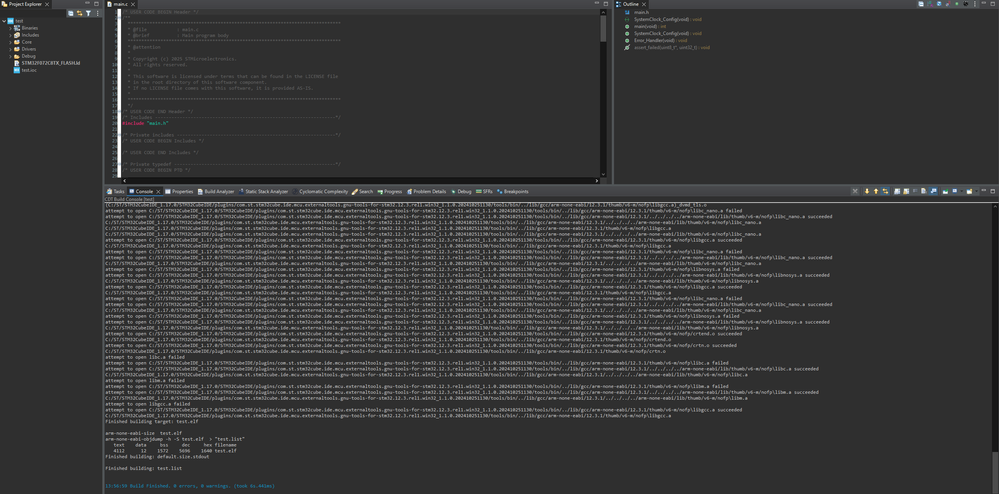Click the 'Build Finished. 0 errors' console line
Image resolution: width=999 pixels, height=494 pixels.
(x=190, y=486)
